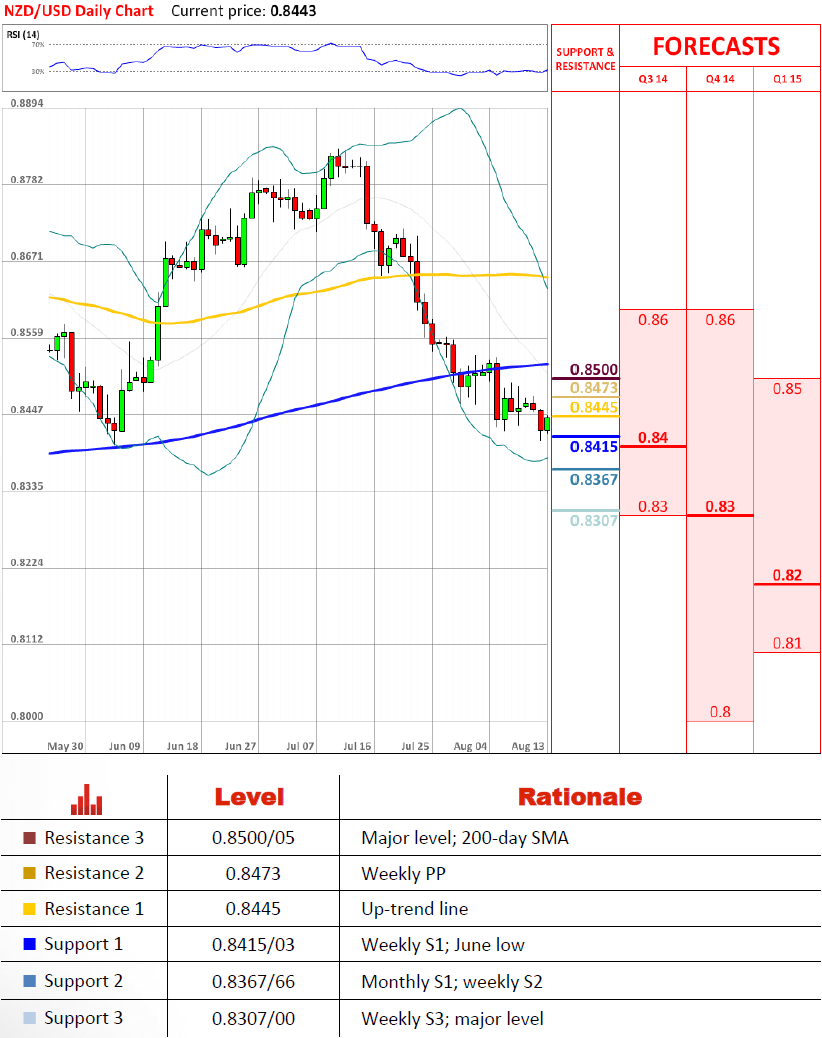Select the Q3 14 forecast column header
Viewport: 822px width, 1038px height.
coord(653,79)
